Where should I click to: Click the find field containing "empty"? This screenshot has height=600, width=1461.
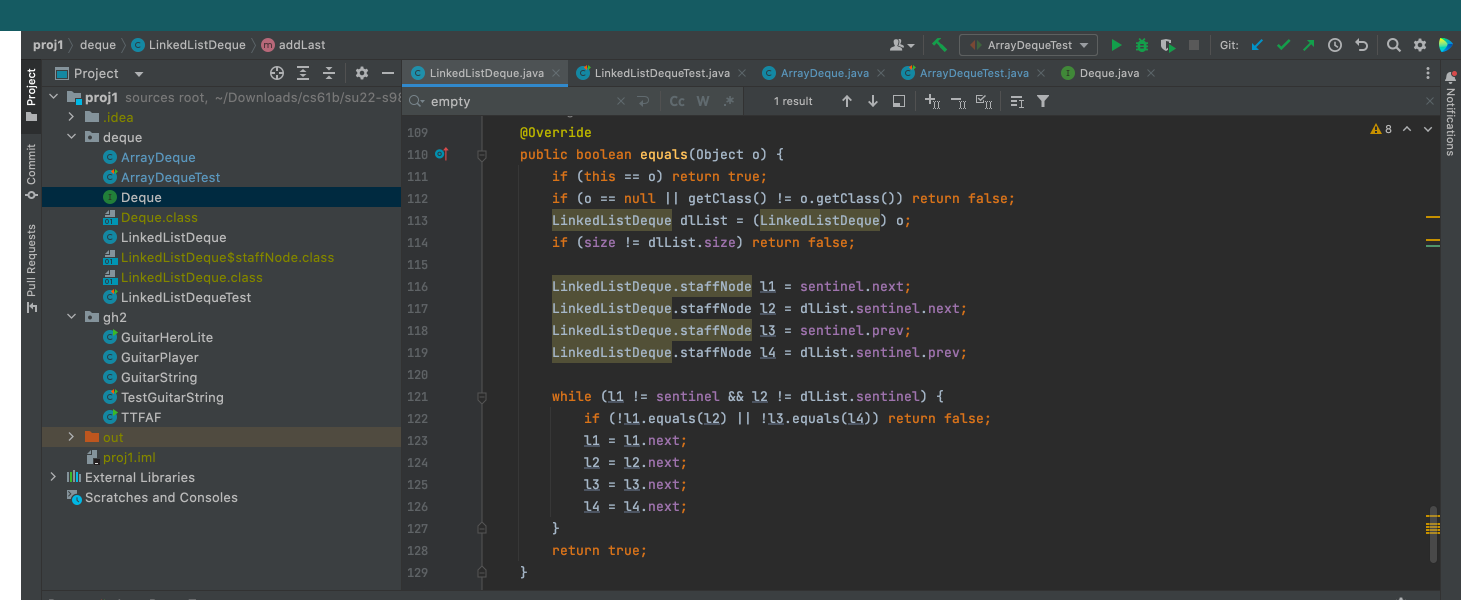click(515, 101)
